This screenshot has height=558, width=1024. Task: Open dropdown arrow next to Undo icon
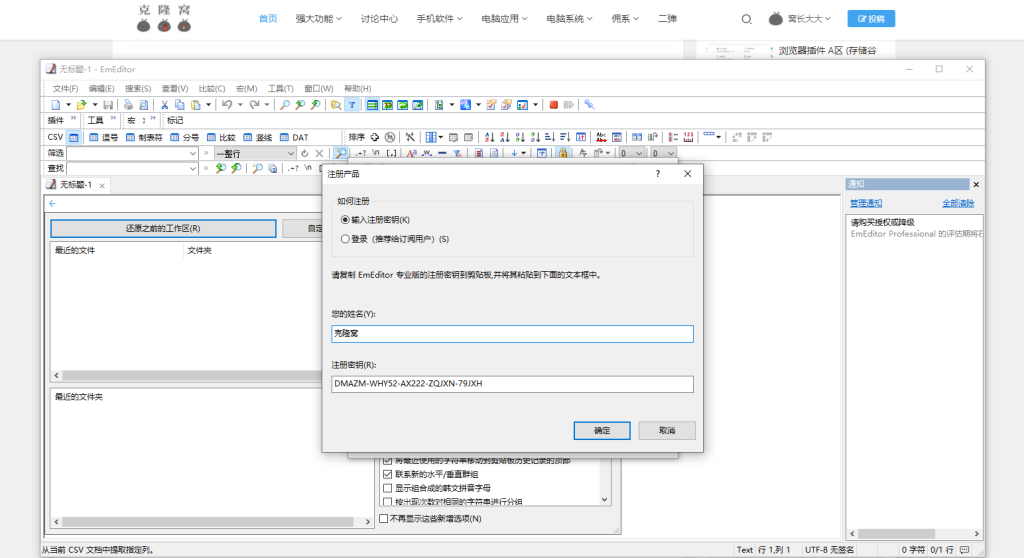(x=240, y=105)
